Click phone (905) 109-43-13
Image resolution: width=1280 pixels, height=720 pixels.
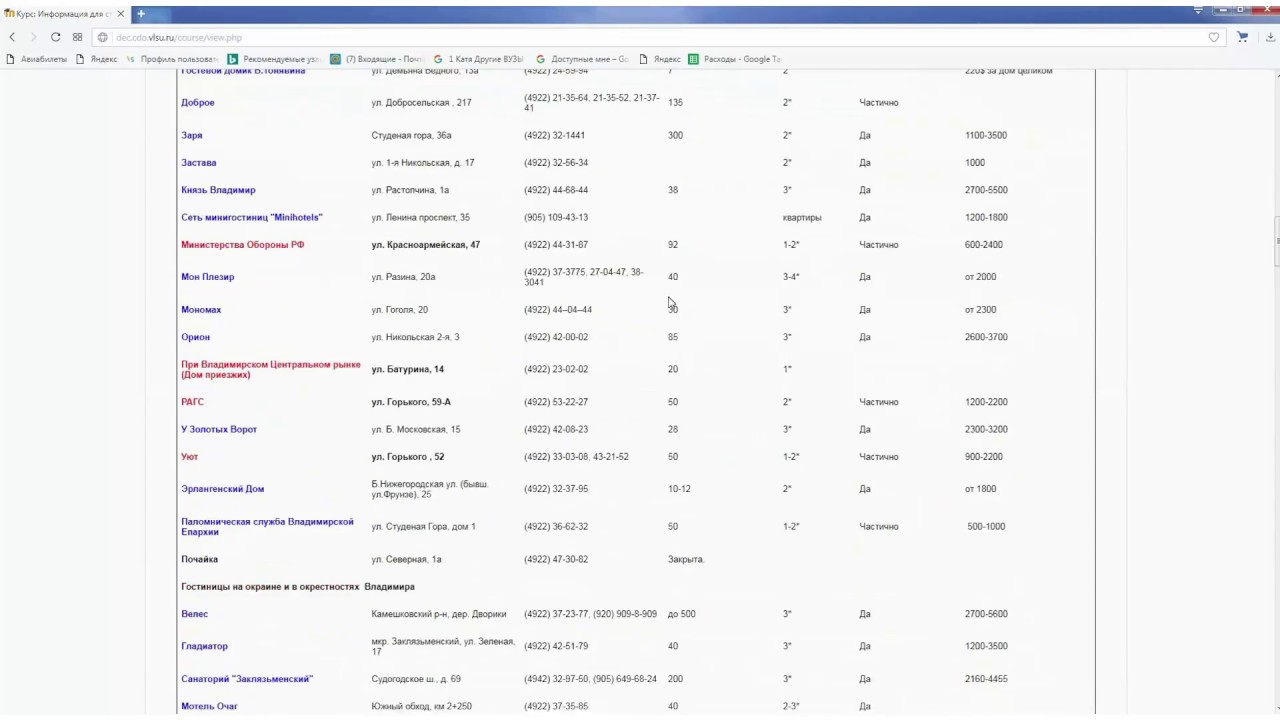tap(556, 217)
